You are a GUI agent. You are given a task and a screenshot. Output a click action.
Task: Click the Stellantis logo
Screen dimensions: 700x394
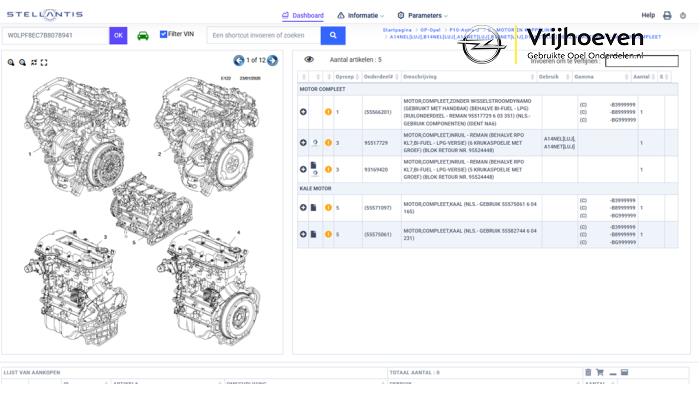45,15
